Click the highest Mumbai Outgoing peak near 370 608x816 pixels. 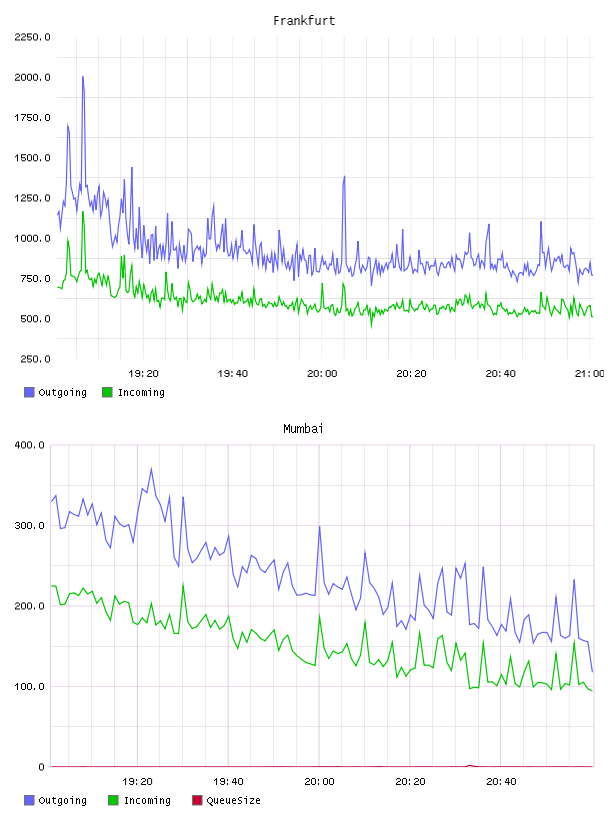coord(151,469)
